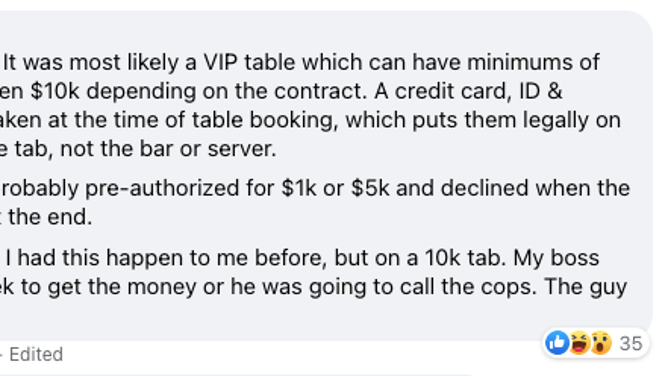Click the short line reading "the end."
Screen dimensions: 668x376
pyautogui.click(x=50, y=217)
